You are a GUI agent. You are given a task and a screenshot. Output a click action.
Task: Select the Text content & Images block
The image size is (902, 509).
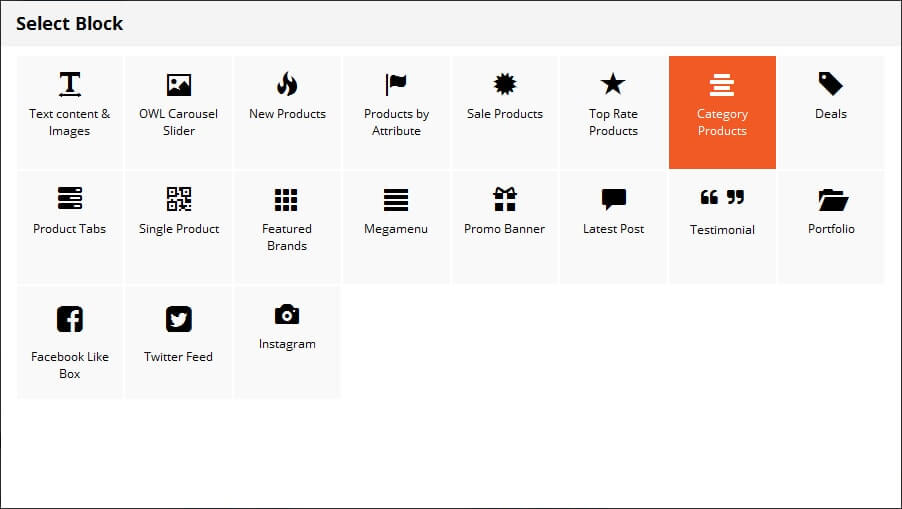tap(70, 112)
